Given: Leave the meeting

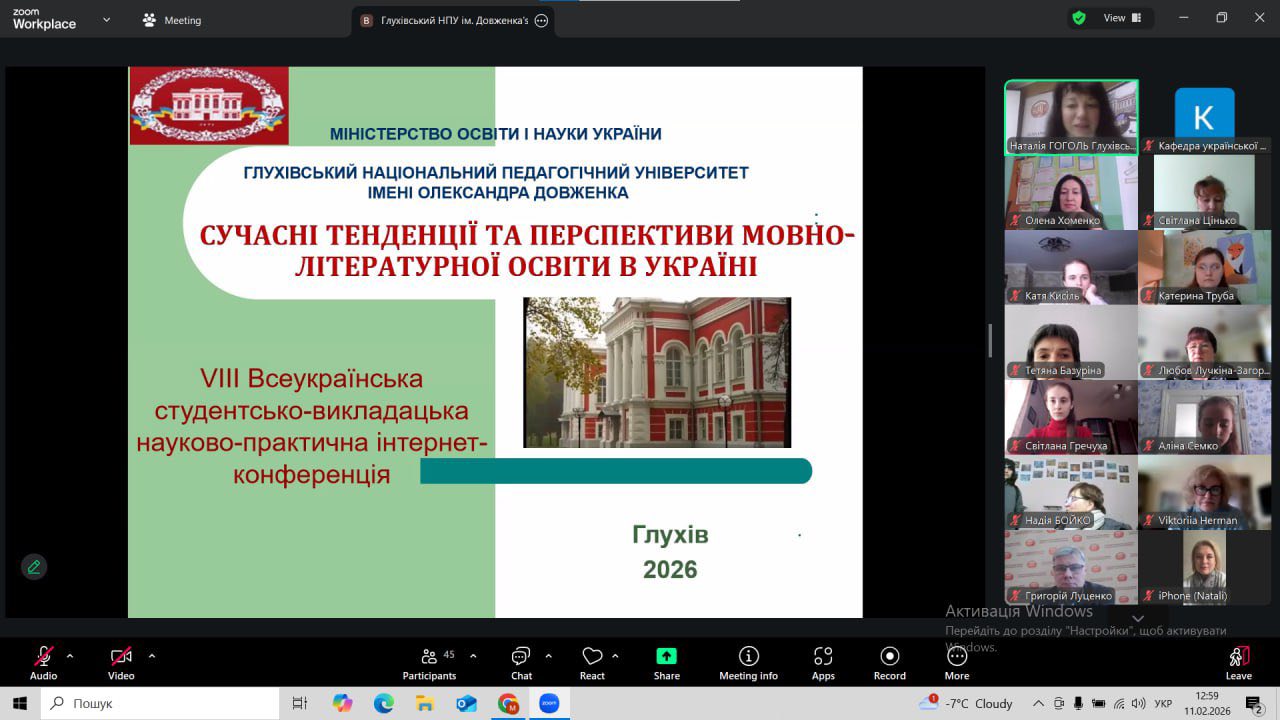Looking at the screenshot, I should pos(1238,662).
